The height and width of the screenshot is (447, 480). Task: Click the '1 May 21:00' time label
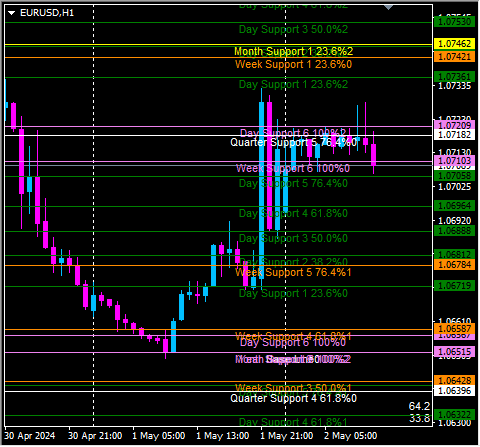[x=287, y=436]
